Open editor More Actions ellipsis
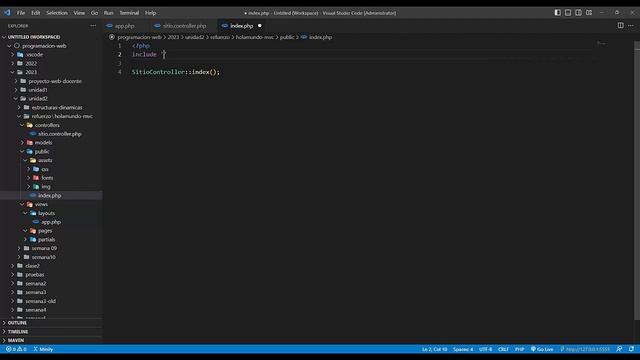 click(631, 25)
